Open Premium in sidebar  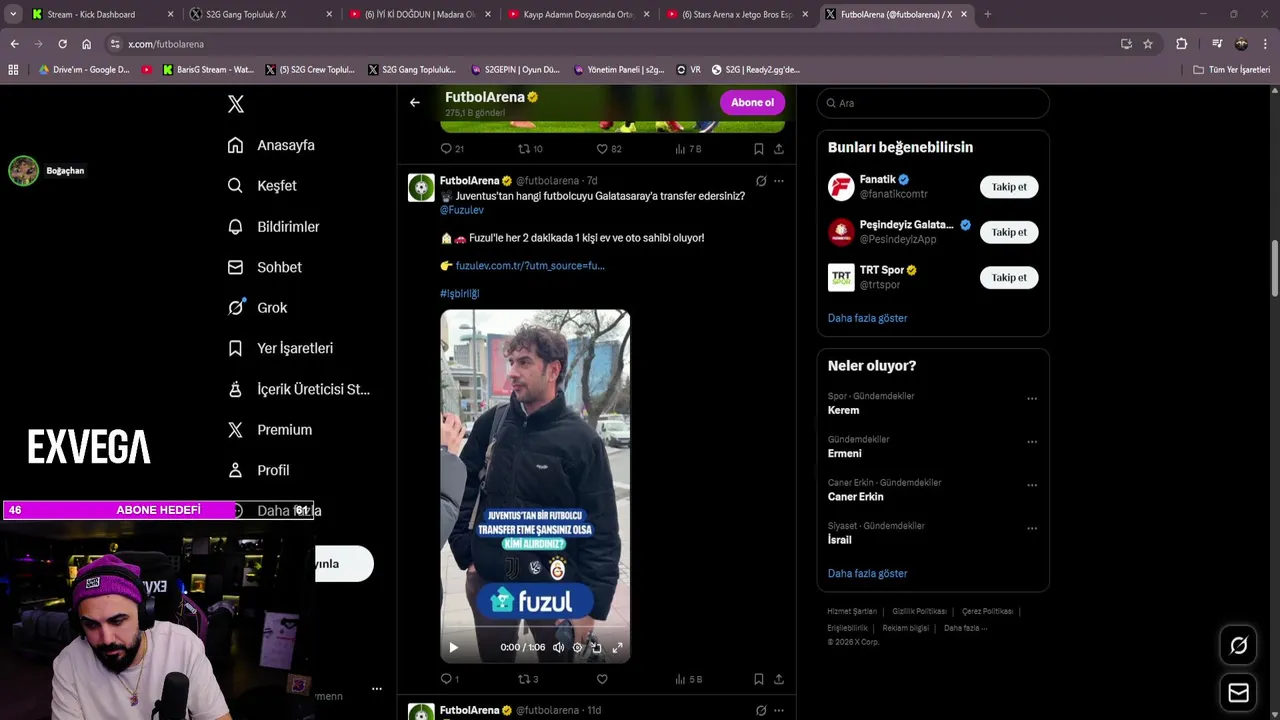pos(270,430)
